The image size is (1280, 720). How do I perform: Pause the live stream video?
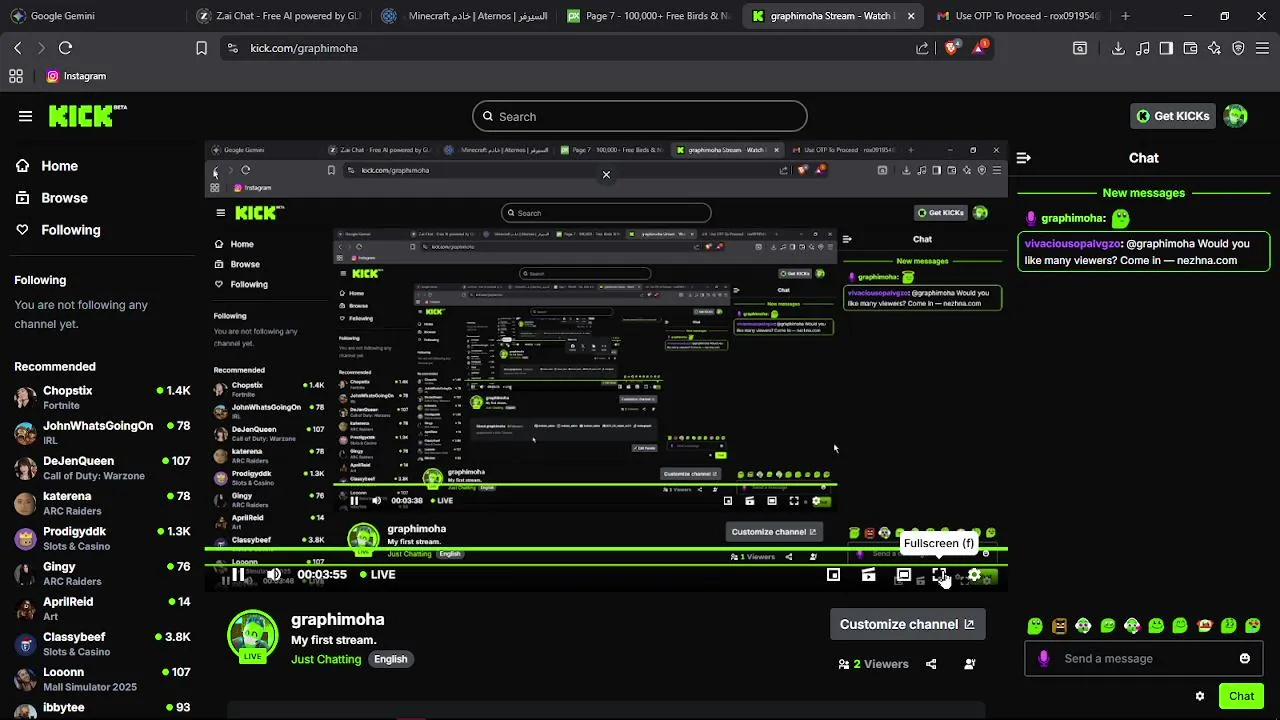[x=238, y=575]
